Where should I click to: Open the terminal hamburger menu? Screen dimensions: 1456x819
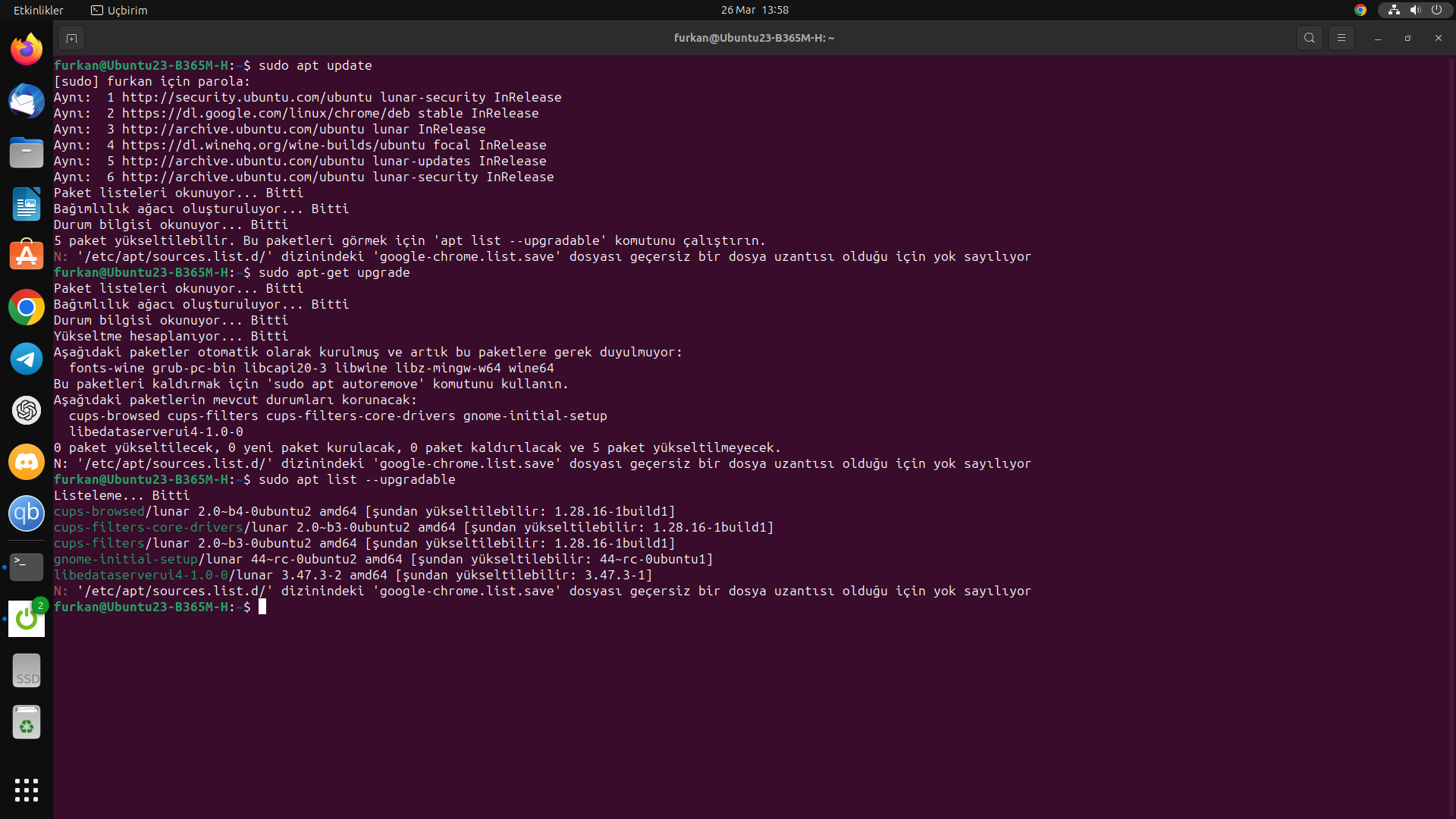point(1341,38)
